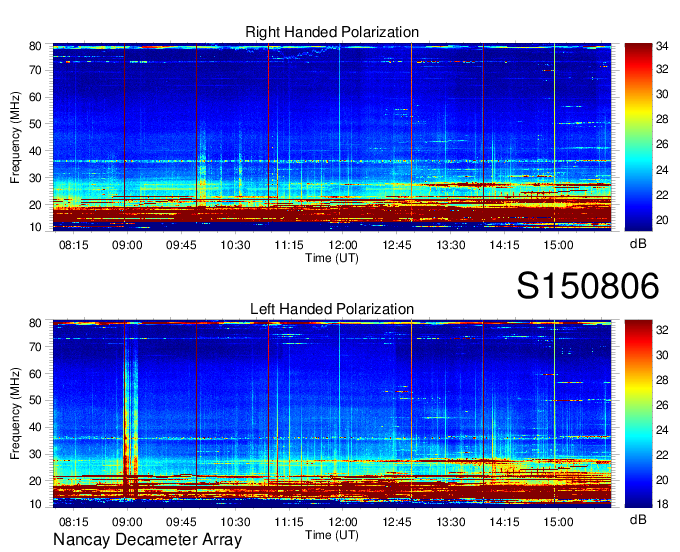Image resolution: width=680 pixels, height=552 pixels.
Task: Click the Right Handed plot's dB colorbar
Action: pyautogui.click(x=638, y=137)
